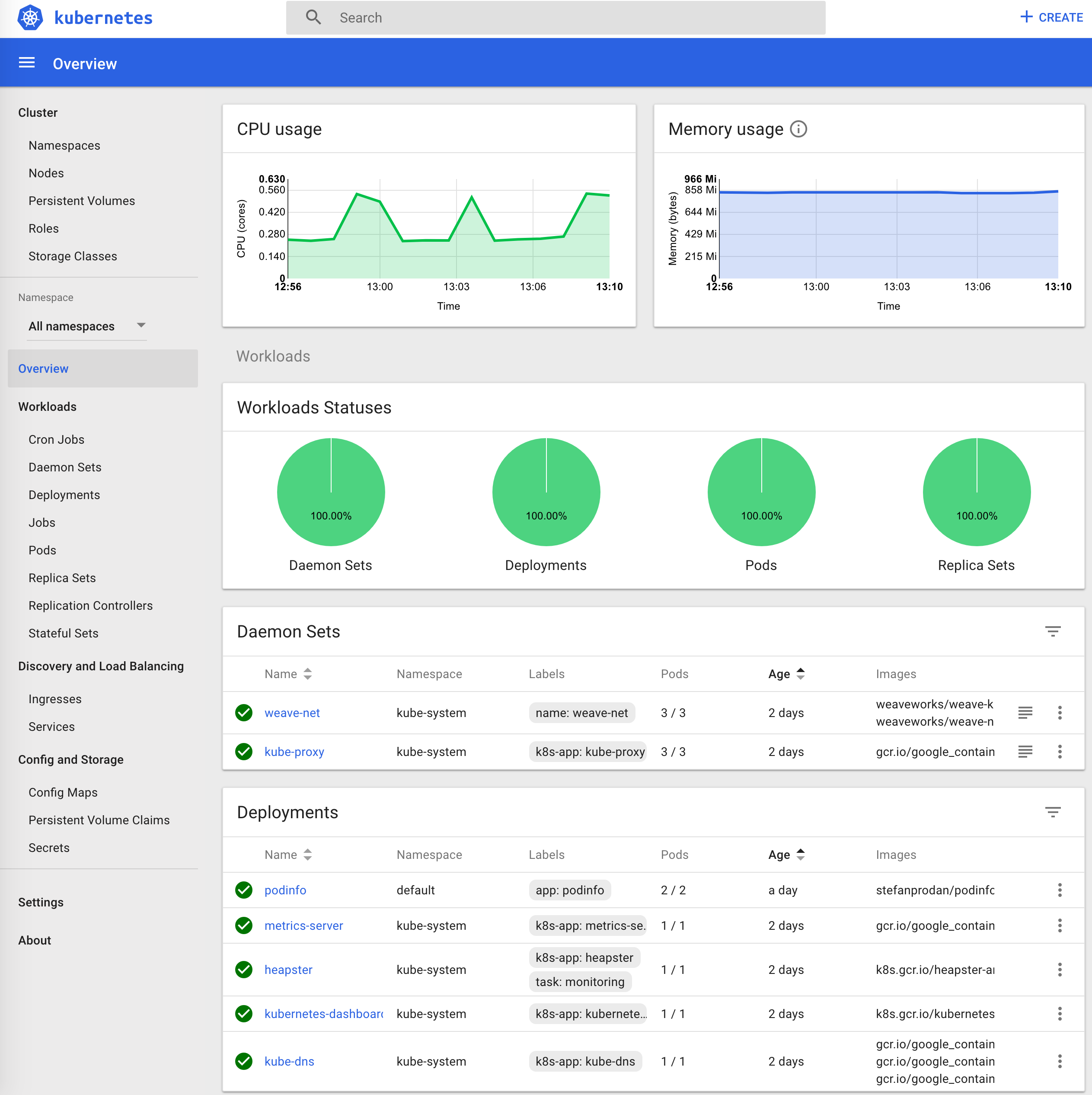
Task: Open Cron Jobs page
Action: point(56,440)
